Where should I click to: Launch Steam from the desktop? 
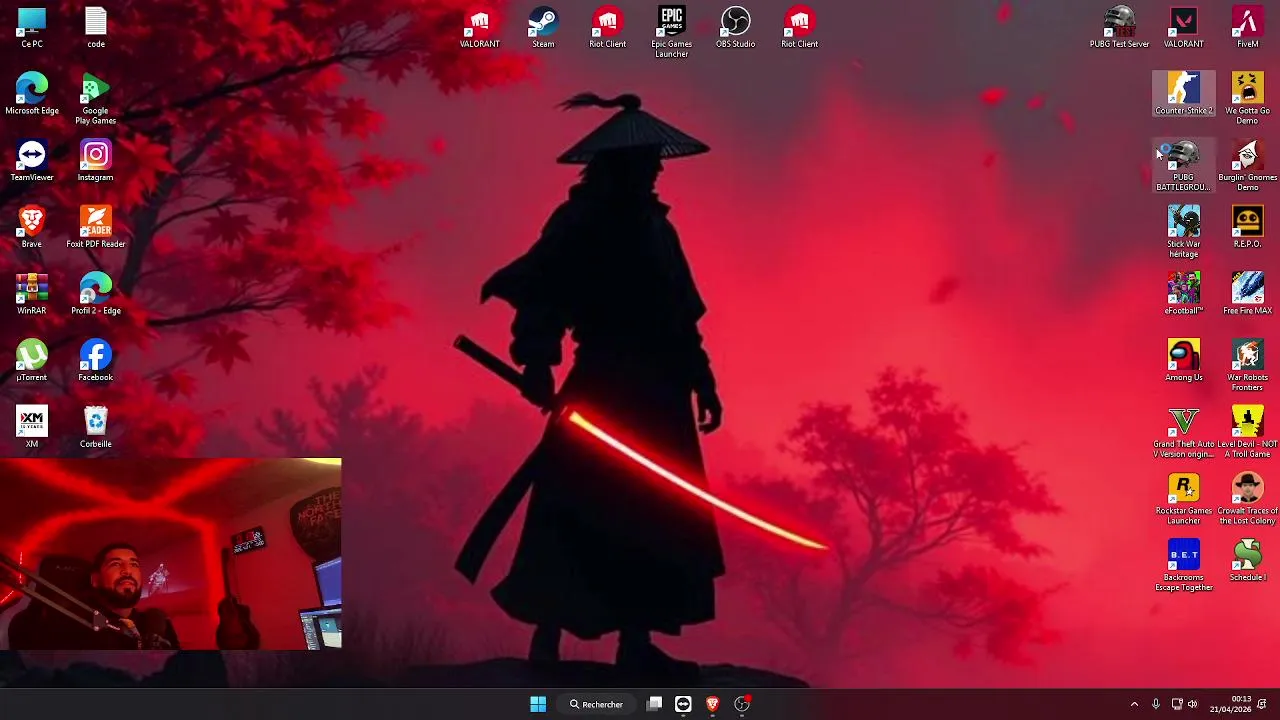point(543,28)
